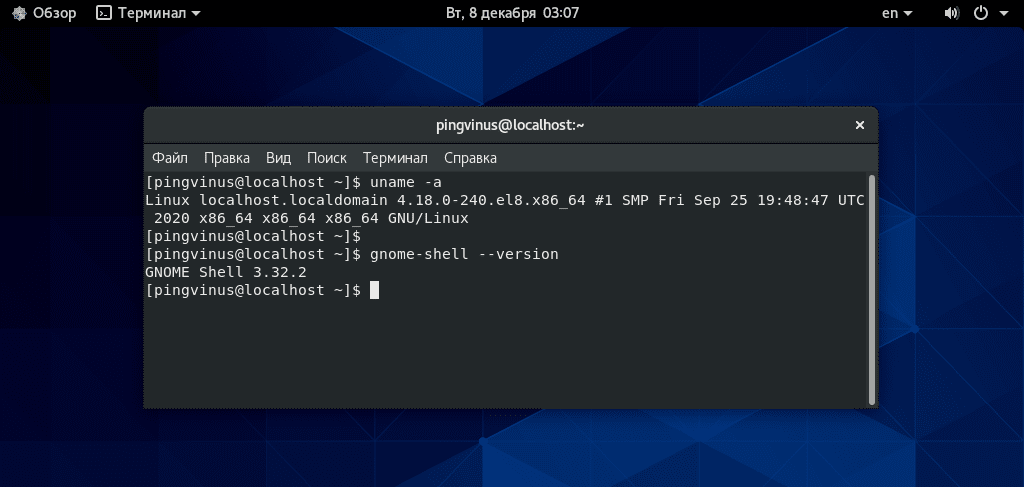Screen dimensions: 1024x487
Task: Click the arrow next to en indicator
Action: 908,14
